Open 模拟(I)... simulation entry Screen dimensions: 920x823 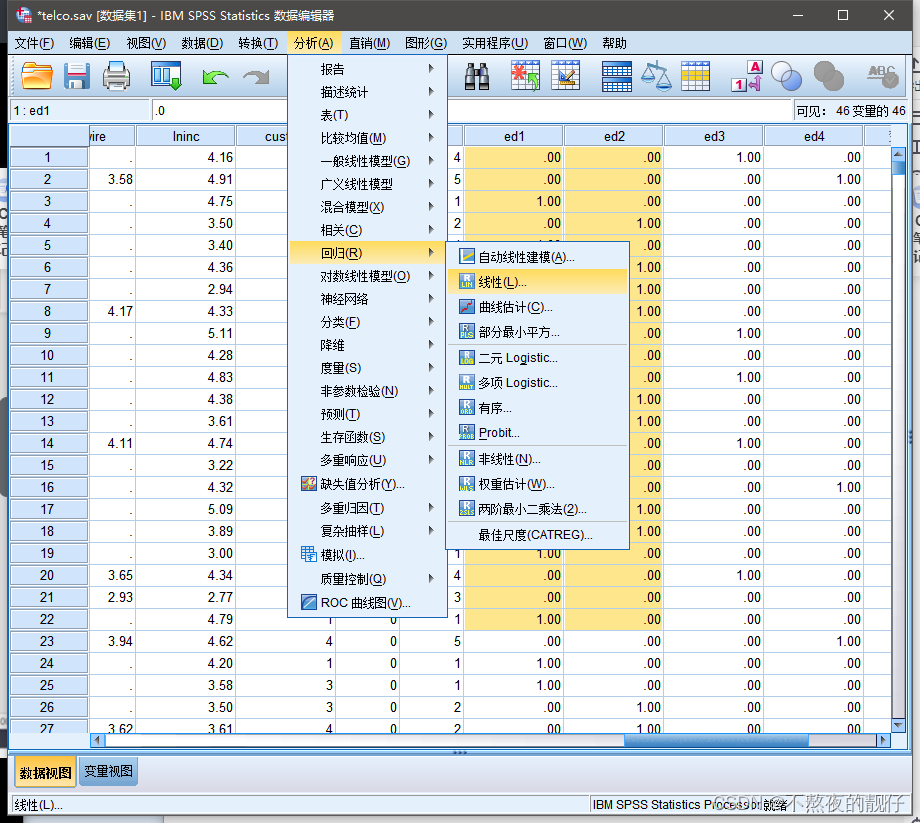pos(367,555)
